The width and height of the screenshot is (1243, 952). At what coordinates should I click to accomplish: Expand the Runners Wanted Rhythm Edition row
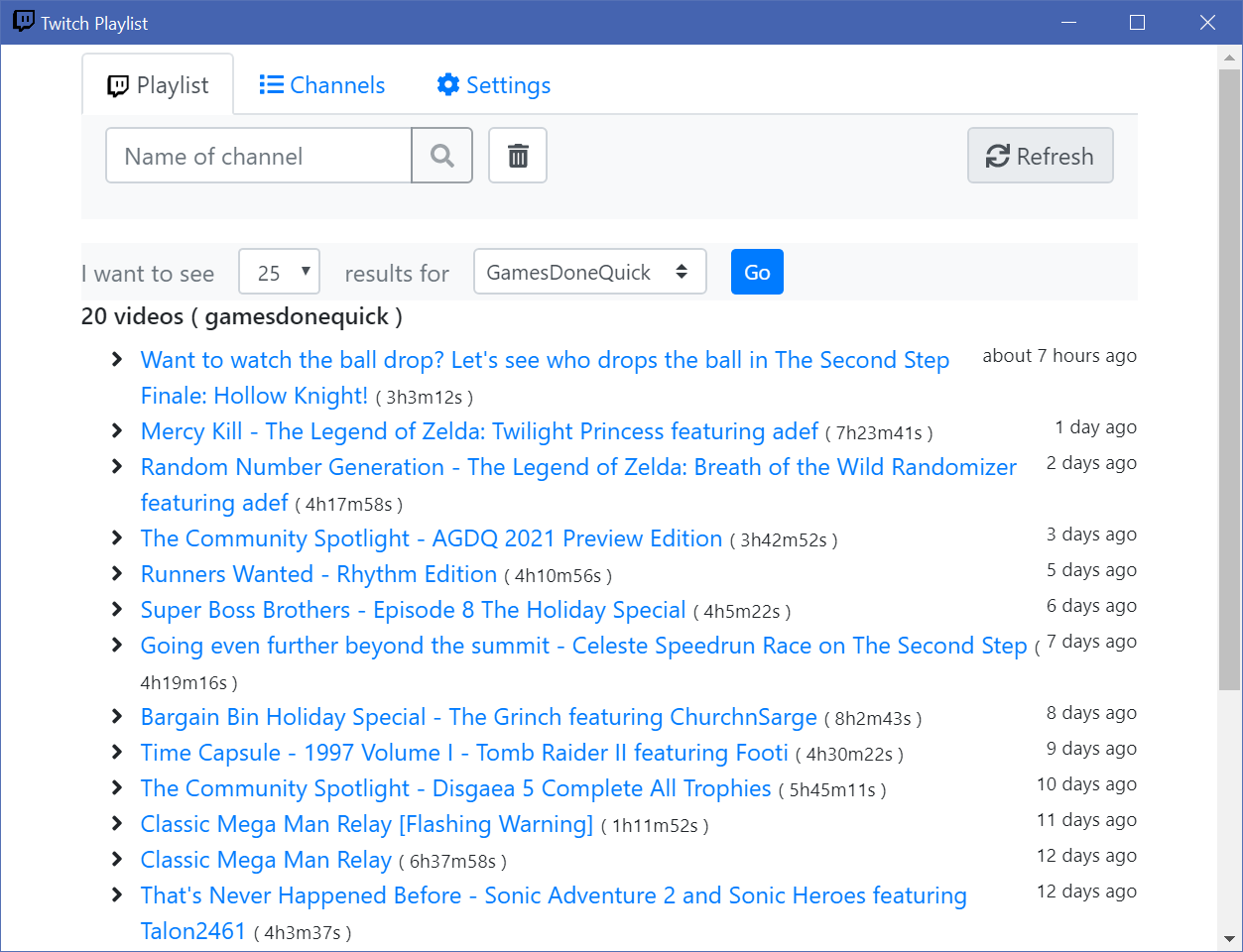[x=117, y=574]
